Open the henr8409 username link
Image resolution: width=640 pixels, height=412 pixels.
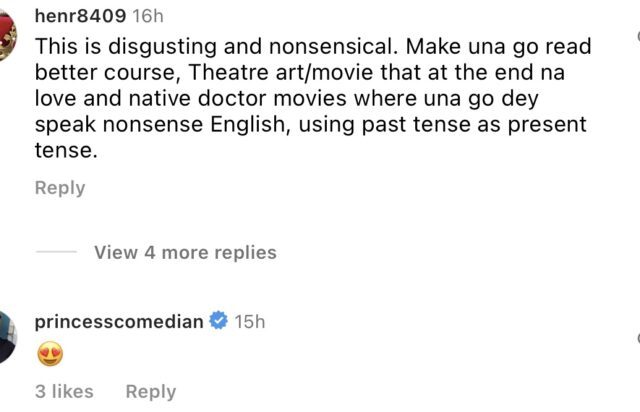tap(80, 17)
